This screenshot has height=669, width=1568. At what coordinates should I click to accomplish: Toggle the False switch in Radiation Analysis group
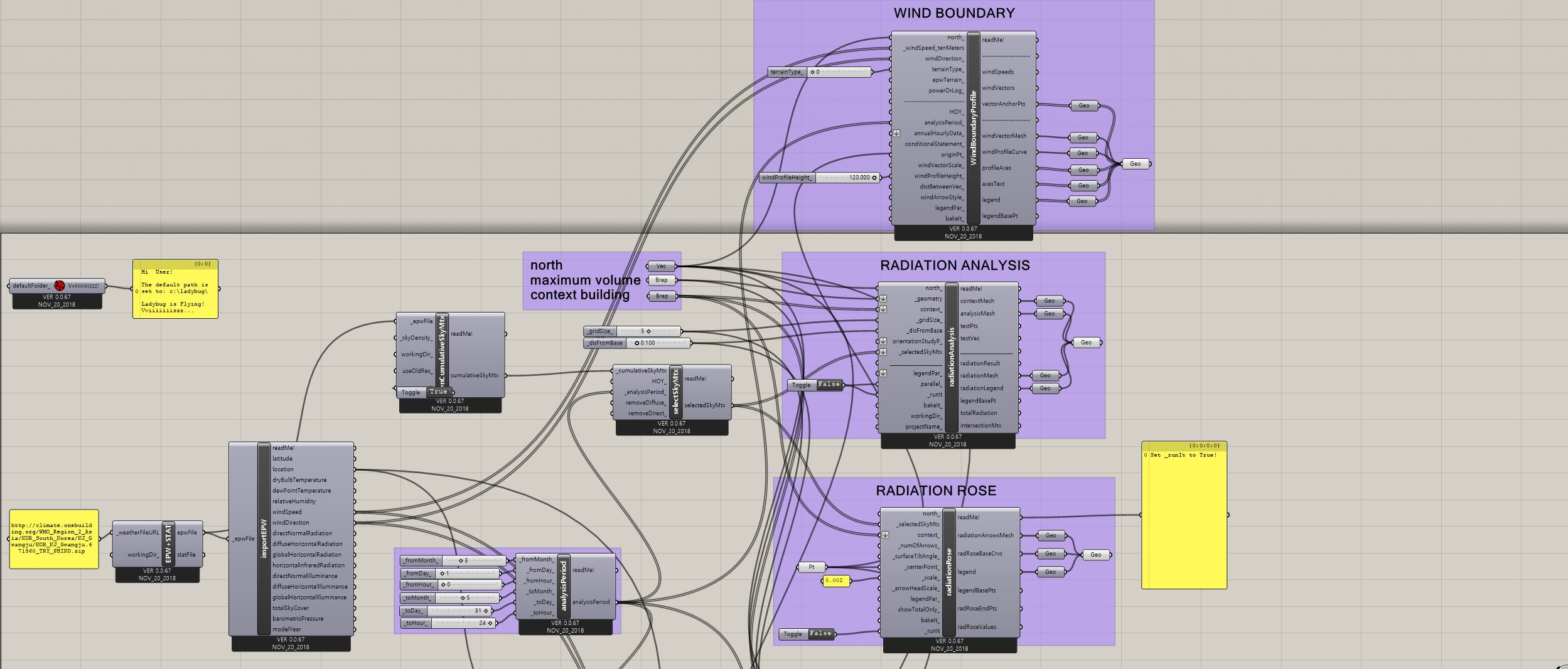829,385
